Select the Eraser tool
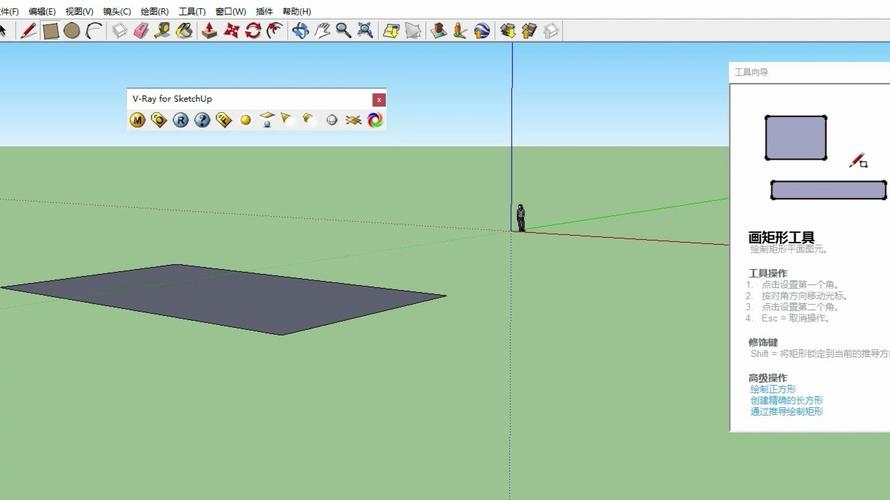The height and width of the screenshot is (500, 890). click(140, 31)
